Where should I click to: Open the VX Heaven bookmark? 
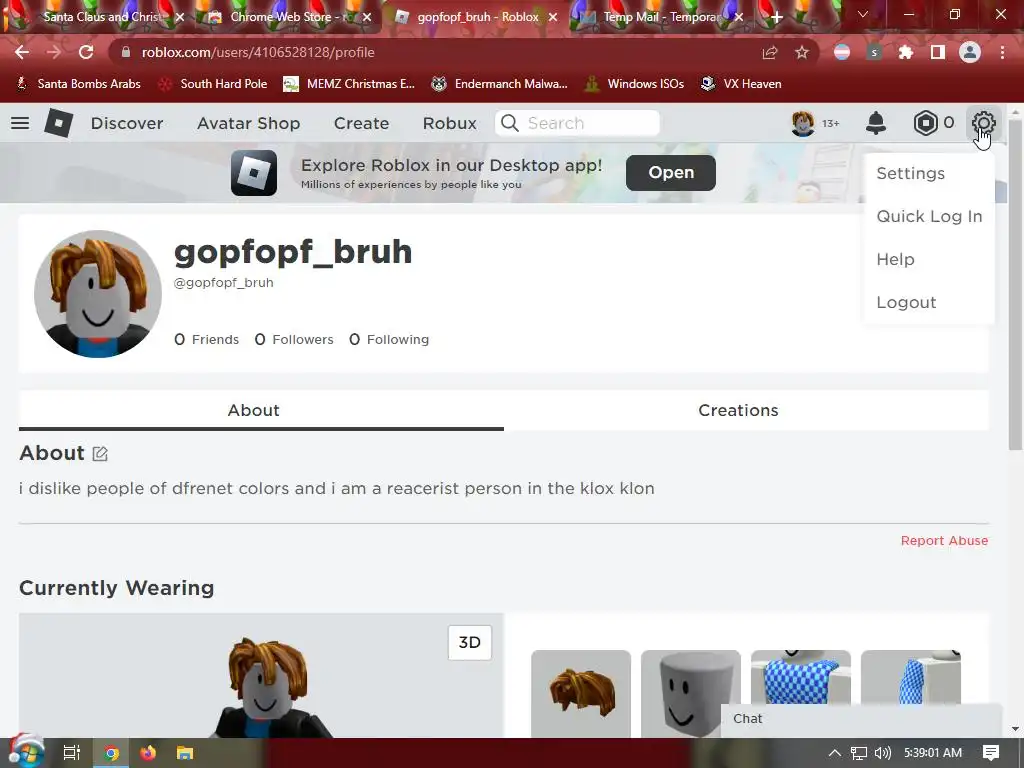(x=741, y=84)
